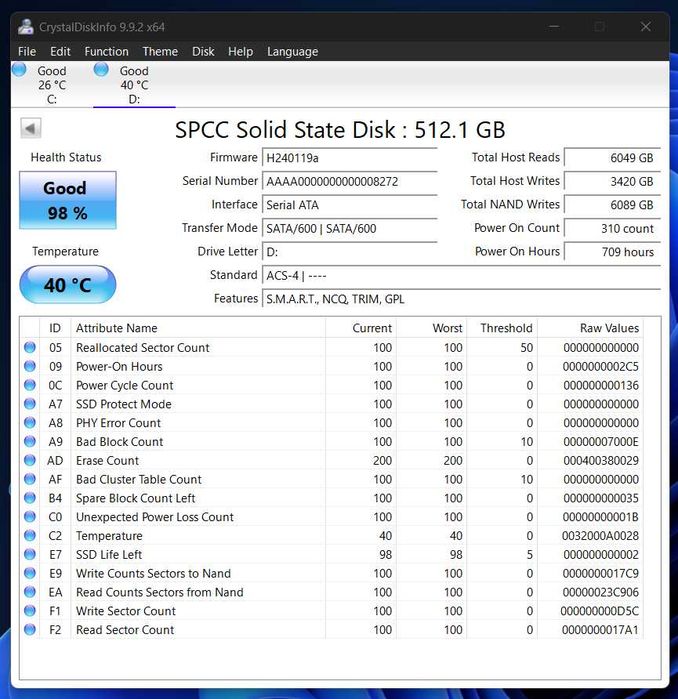Click the status orb for PHY Error Count

tap(30, 422)
